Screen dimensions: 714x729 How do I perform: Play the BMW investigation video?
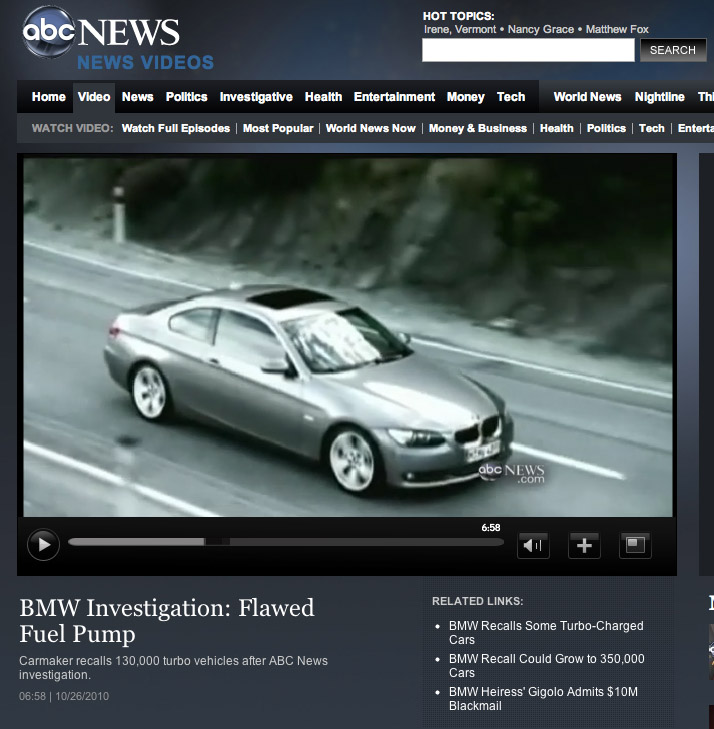(43, 544)
